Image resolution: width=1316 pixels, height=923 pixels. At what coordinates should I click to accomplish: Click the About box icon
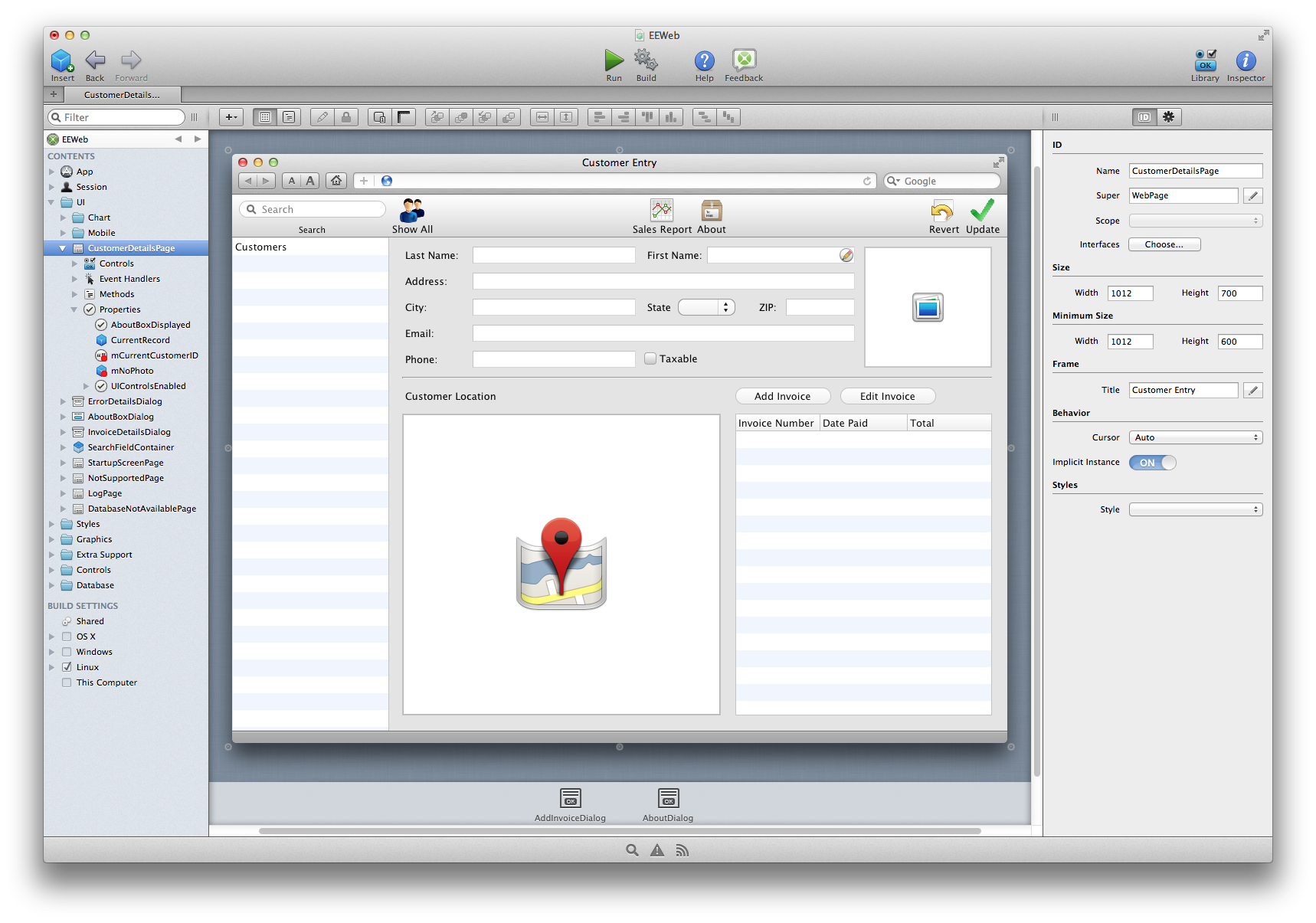coord(712,210)
